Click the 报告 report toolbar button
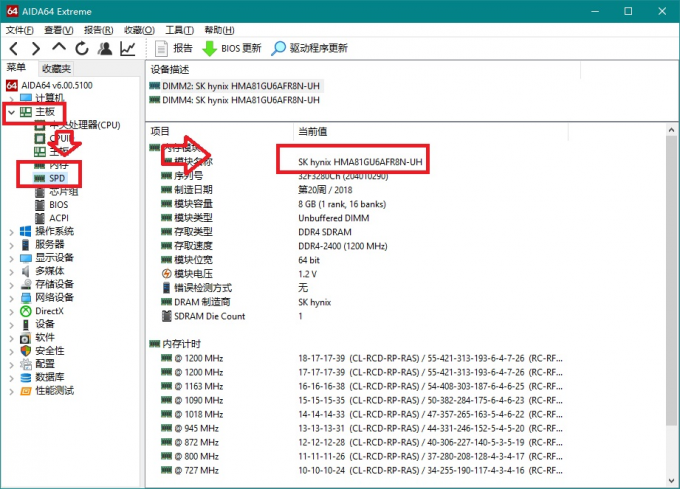The image size is (680, 489). pyautogui.click(x=175, y=48)
